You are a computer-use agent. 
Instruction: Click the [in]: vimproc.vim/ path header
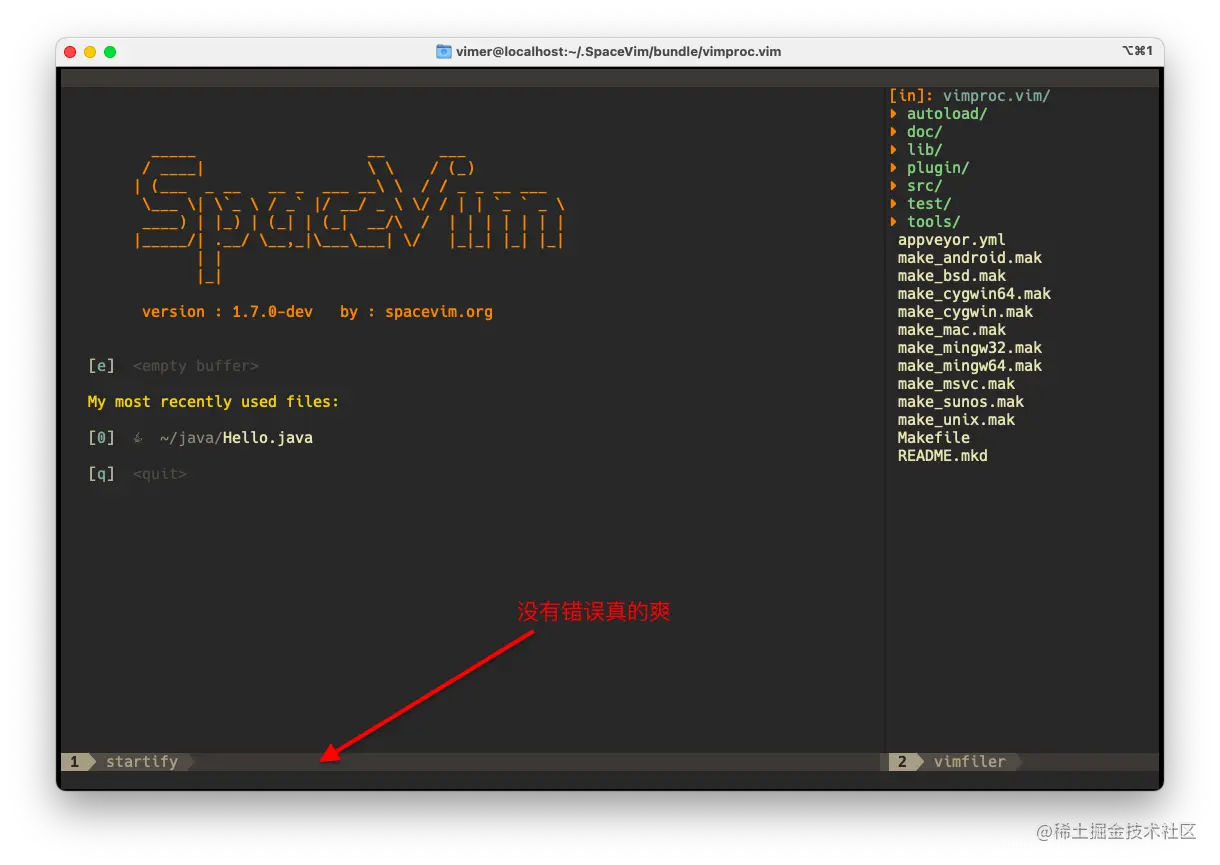970,96
